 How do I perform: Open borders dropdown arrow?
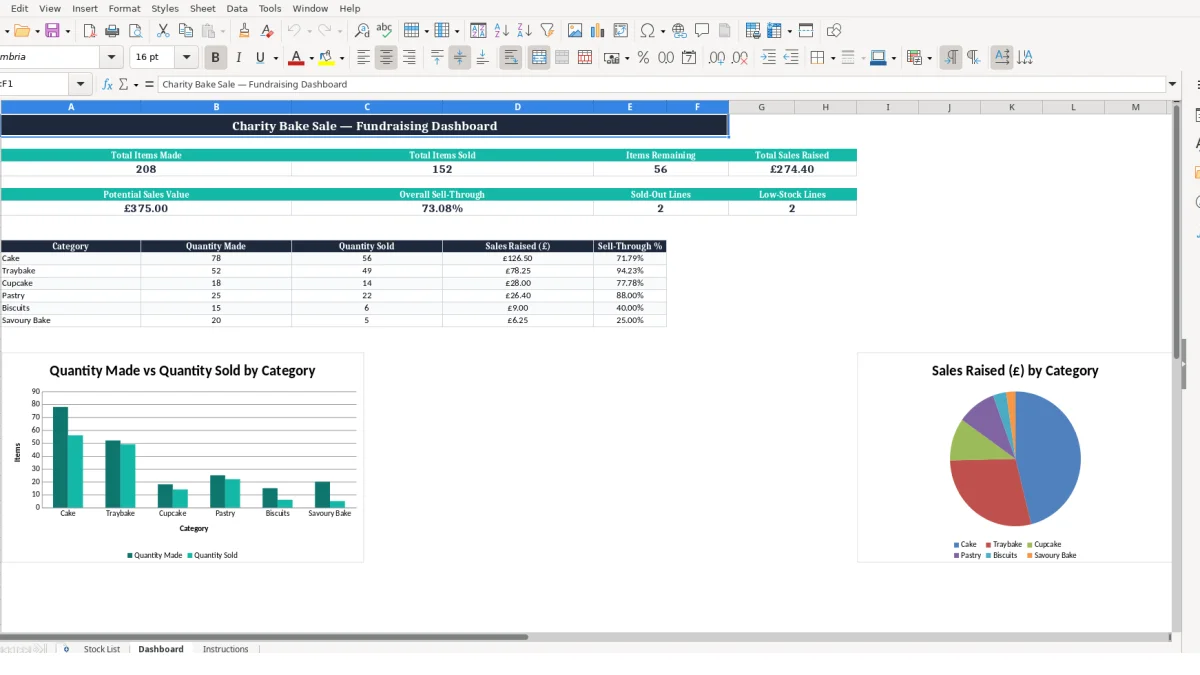832,58
